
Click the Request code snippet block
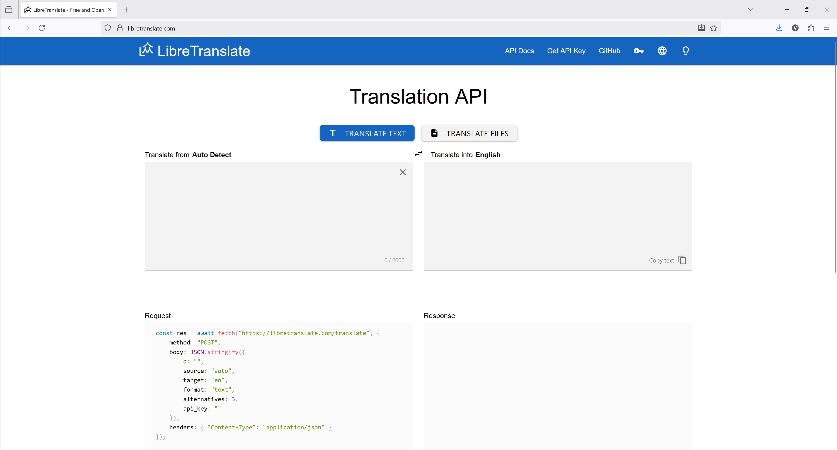(x=279, y=385)
